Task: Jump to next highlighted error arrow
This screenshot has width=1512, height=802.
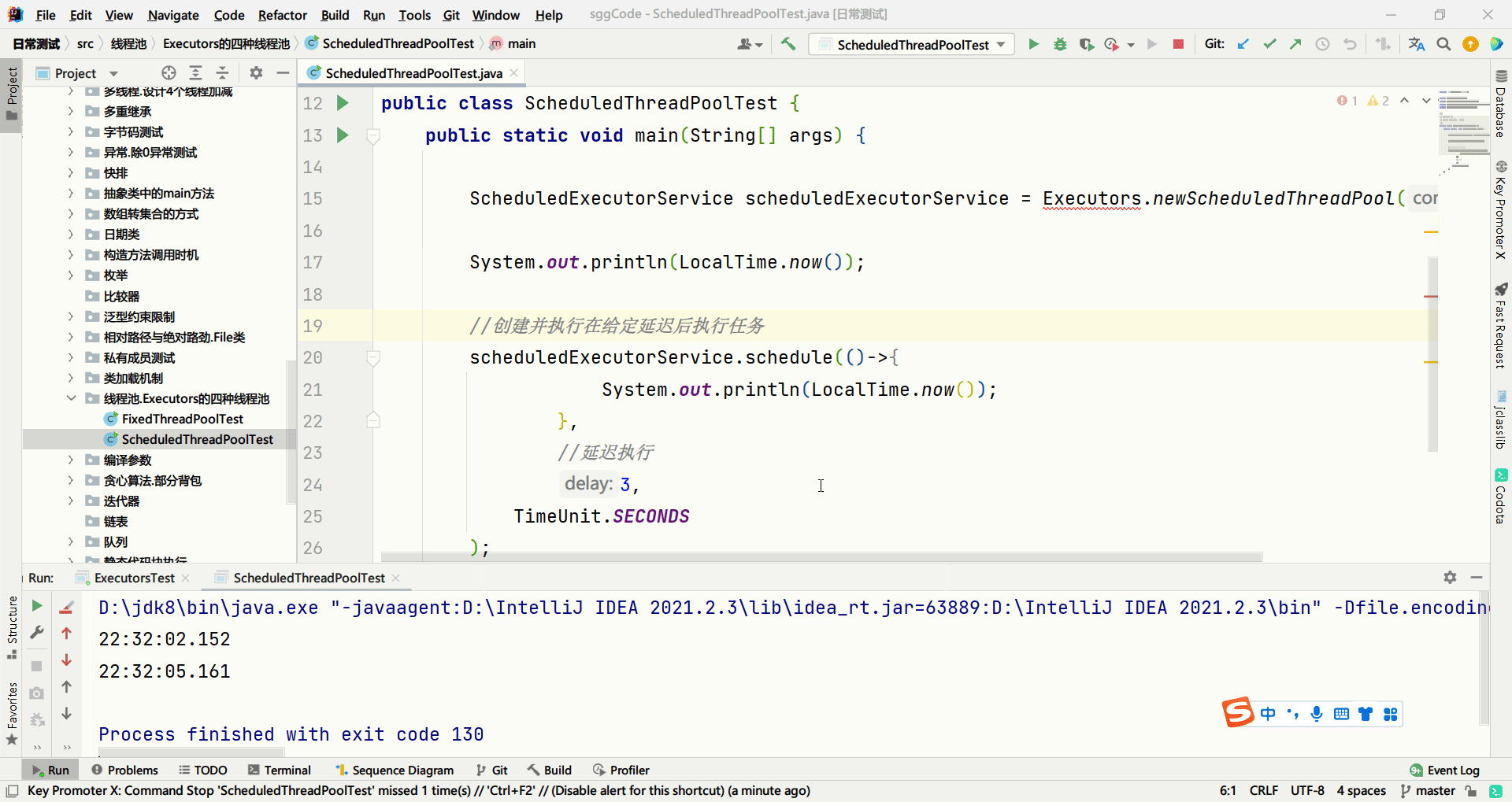Action: click(1425, 101)
